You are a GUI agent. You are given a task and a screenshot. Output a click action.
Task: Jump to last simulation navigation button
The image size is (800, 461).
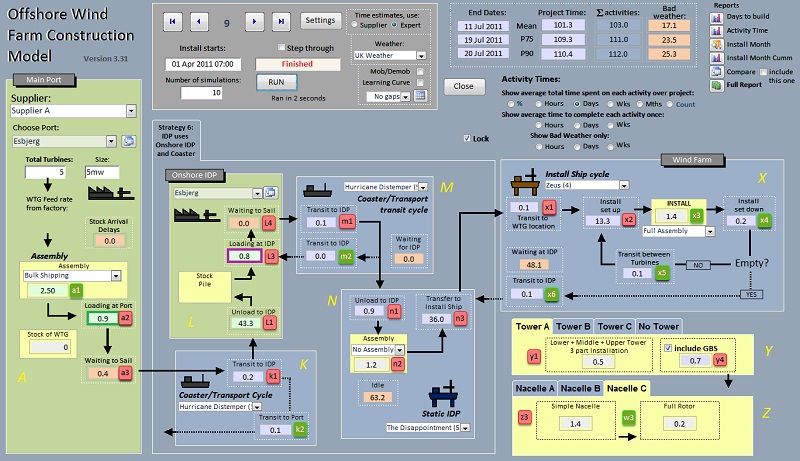tap(281, 21)
